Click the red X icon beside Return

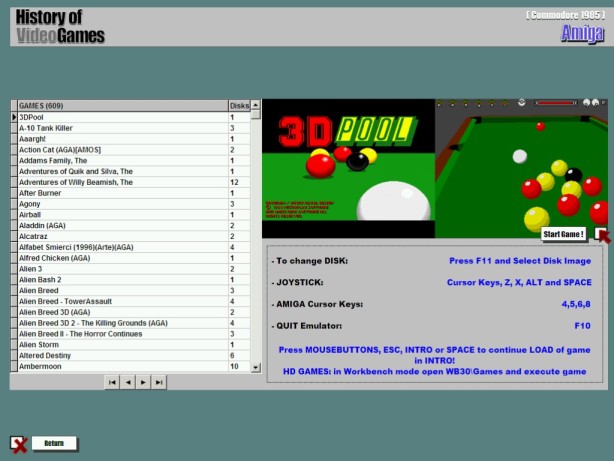point(18,445)
